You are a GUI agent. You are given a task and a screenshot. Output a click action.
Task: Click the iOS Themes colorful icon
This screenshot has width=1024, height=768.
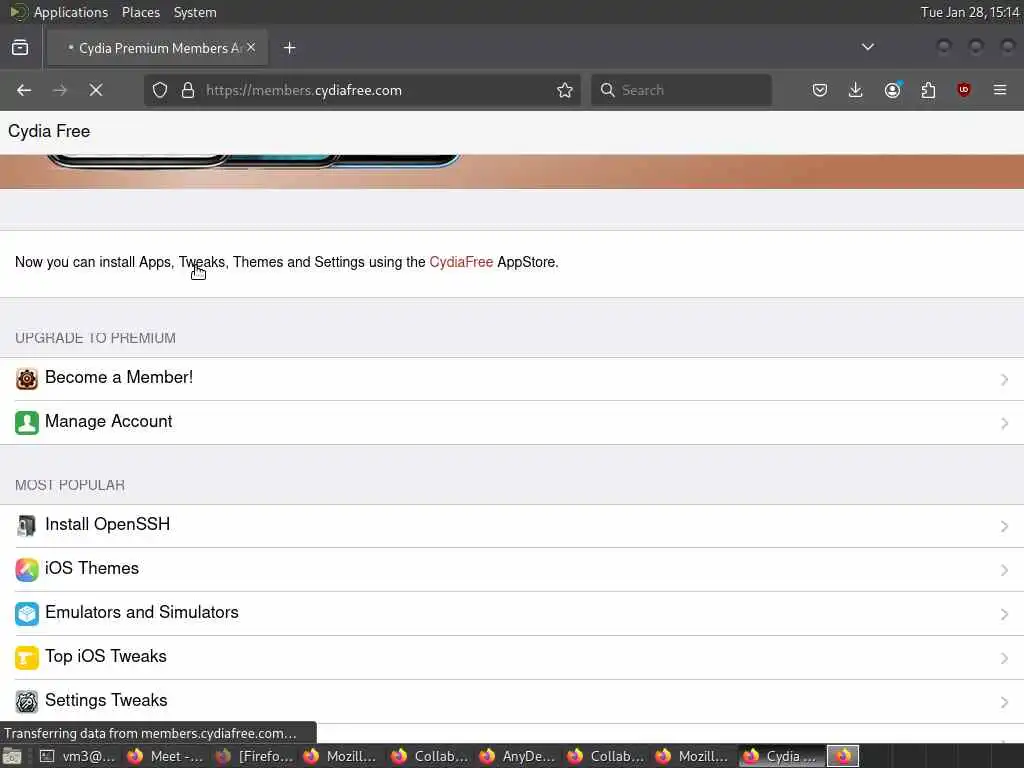(x=27, y=569)
